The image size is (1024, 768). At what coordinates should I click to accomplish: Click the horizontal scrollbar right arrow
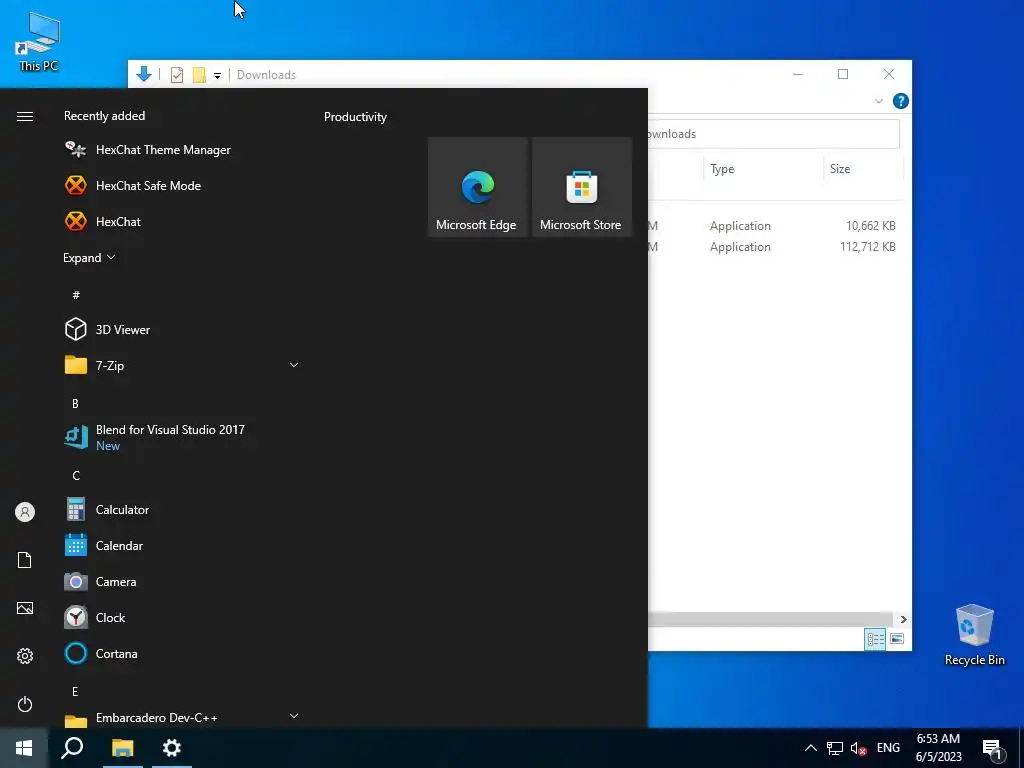[903, 620]
